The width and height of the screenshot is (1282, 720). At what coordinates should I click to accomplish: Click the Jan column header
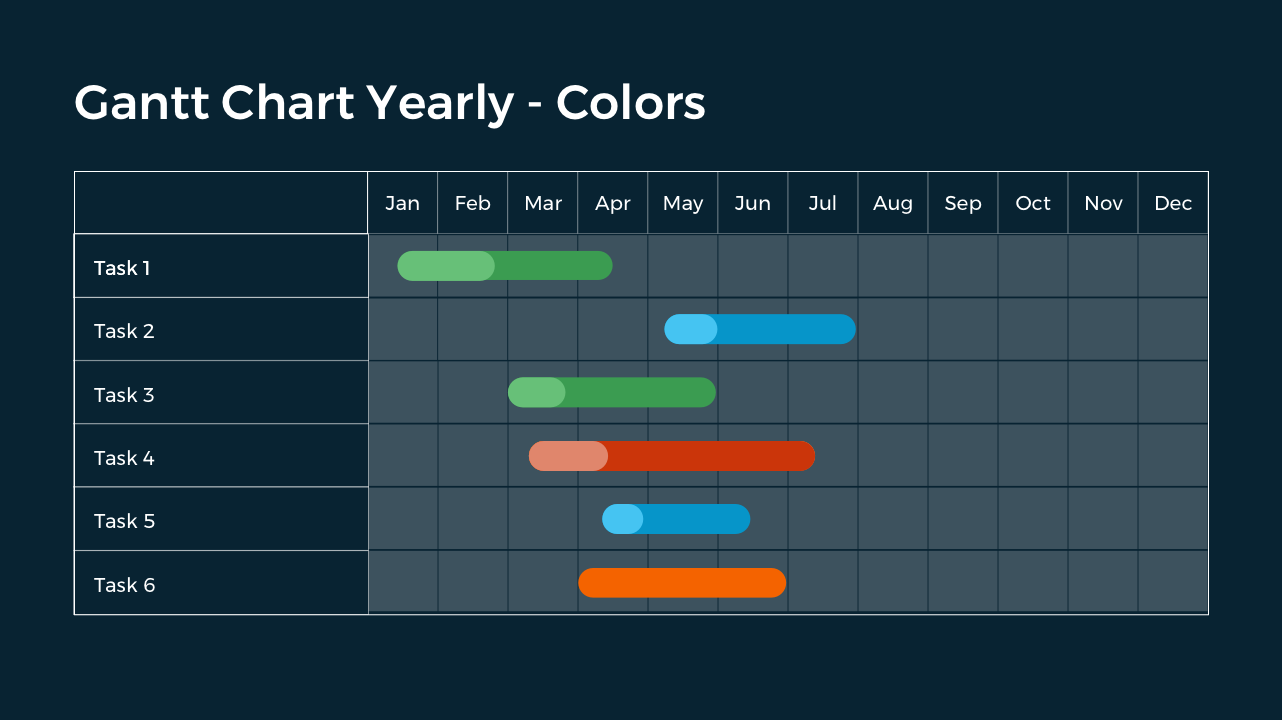click(403, 203)
